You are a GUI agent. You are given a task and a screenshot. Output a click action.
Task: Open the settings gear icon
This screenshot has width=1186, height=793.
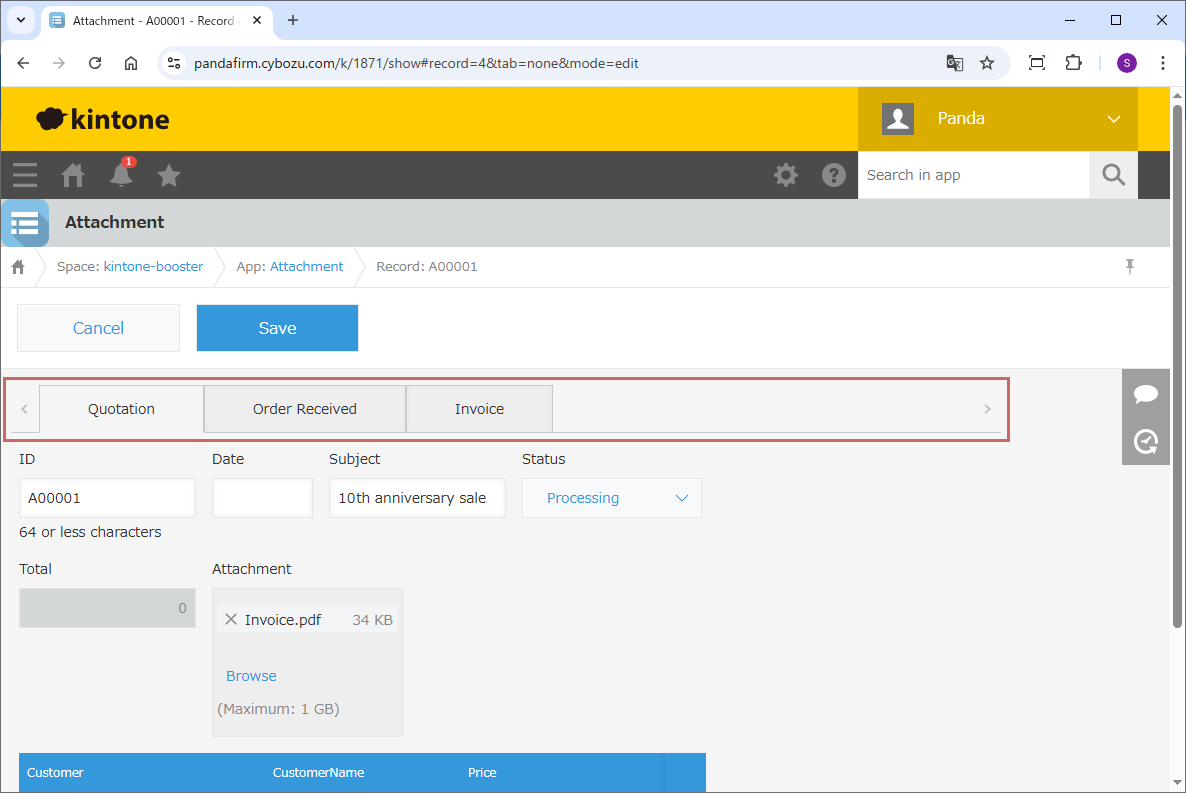point(786,176)
